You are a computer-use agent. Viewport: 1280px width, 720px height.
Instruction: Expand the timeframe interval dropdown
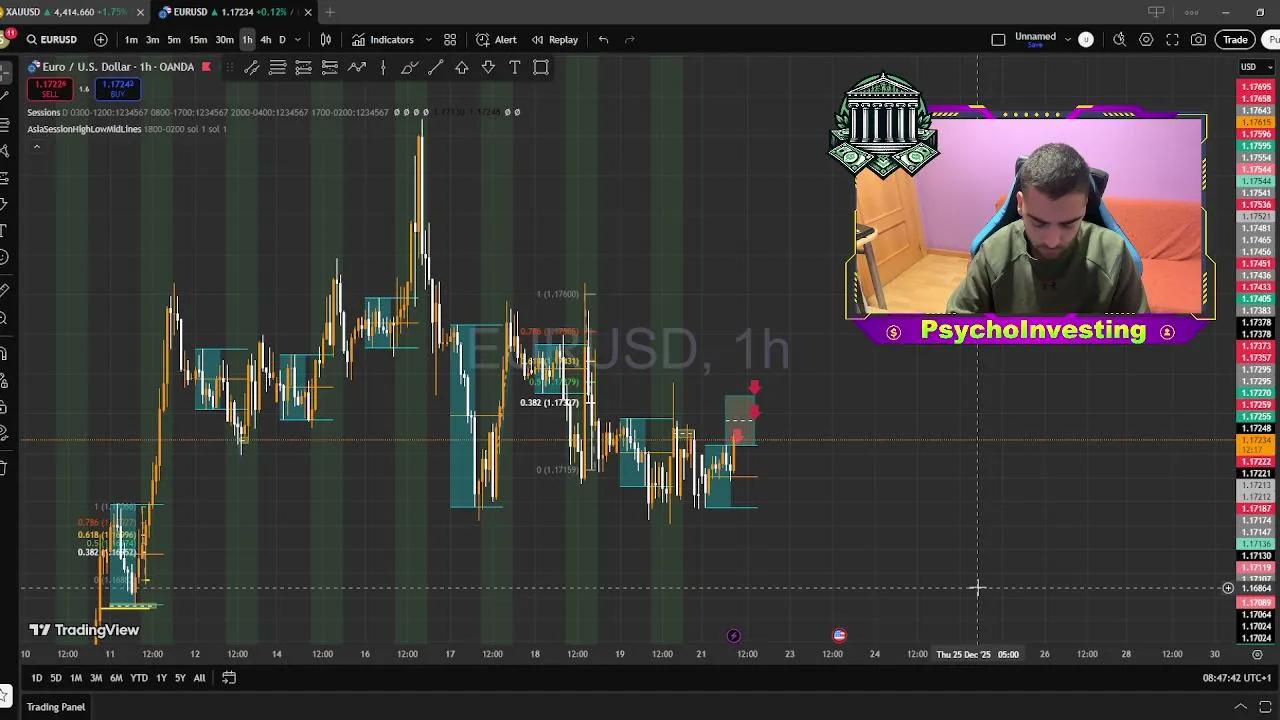(x=297, y=40)
